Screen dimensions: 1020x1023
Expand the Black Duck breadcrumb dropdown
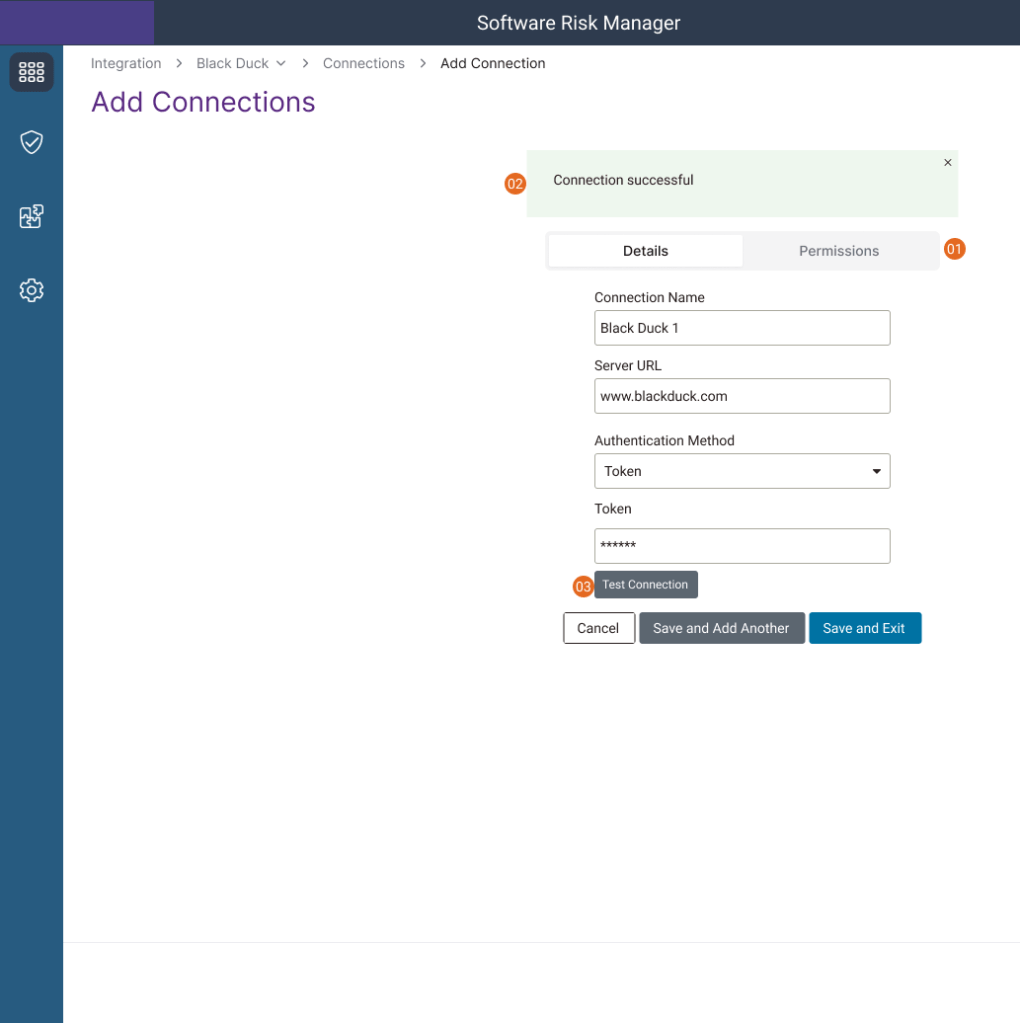(x=281, y=64)
